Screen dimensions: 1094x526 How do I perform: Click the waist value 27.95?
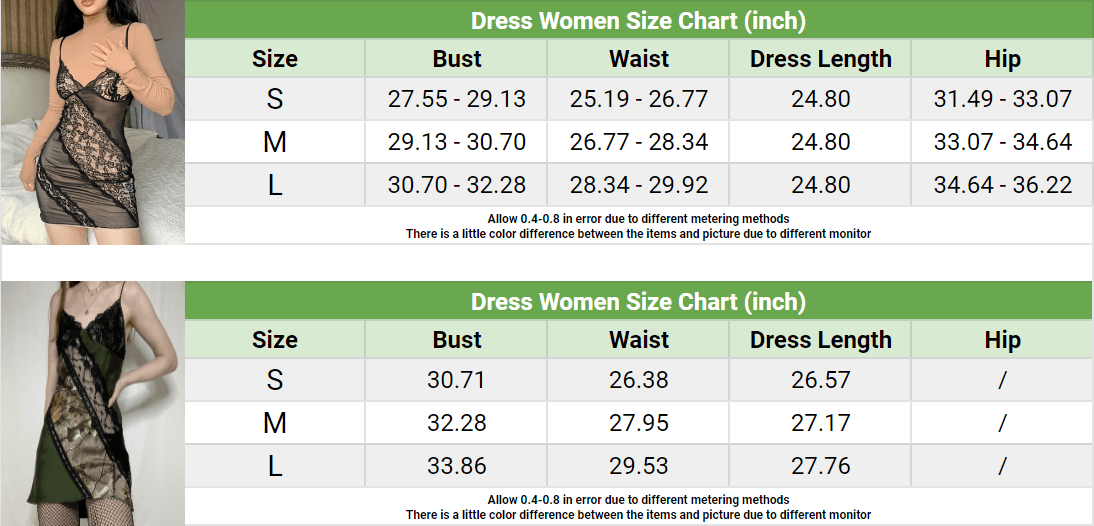(639, 423)
